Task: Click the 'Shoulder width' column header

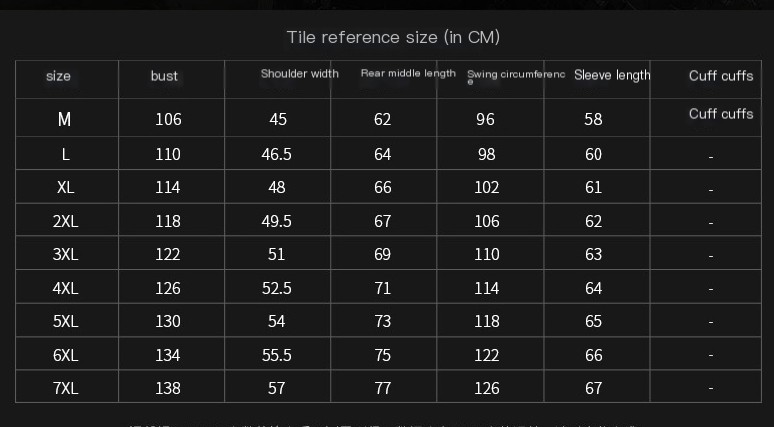Action: (x=299, y=74)
